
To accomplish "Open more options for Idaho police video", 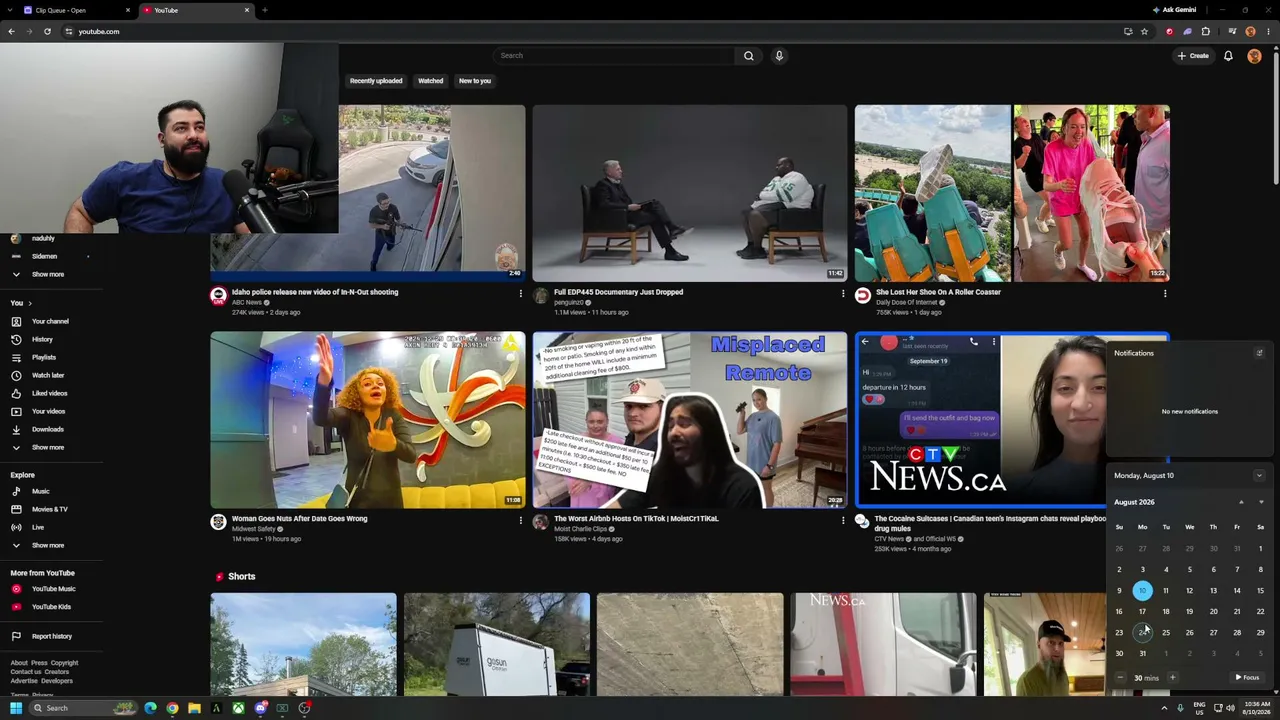I will [520, 293].
